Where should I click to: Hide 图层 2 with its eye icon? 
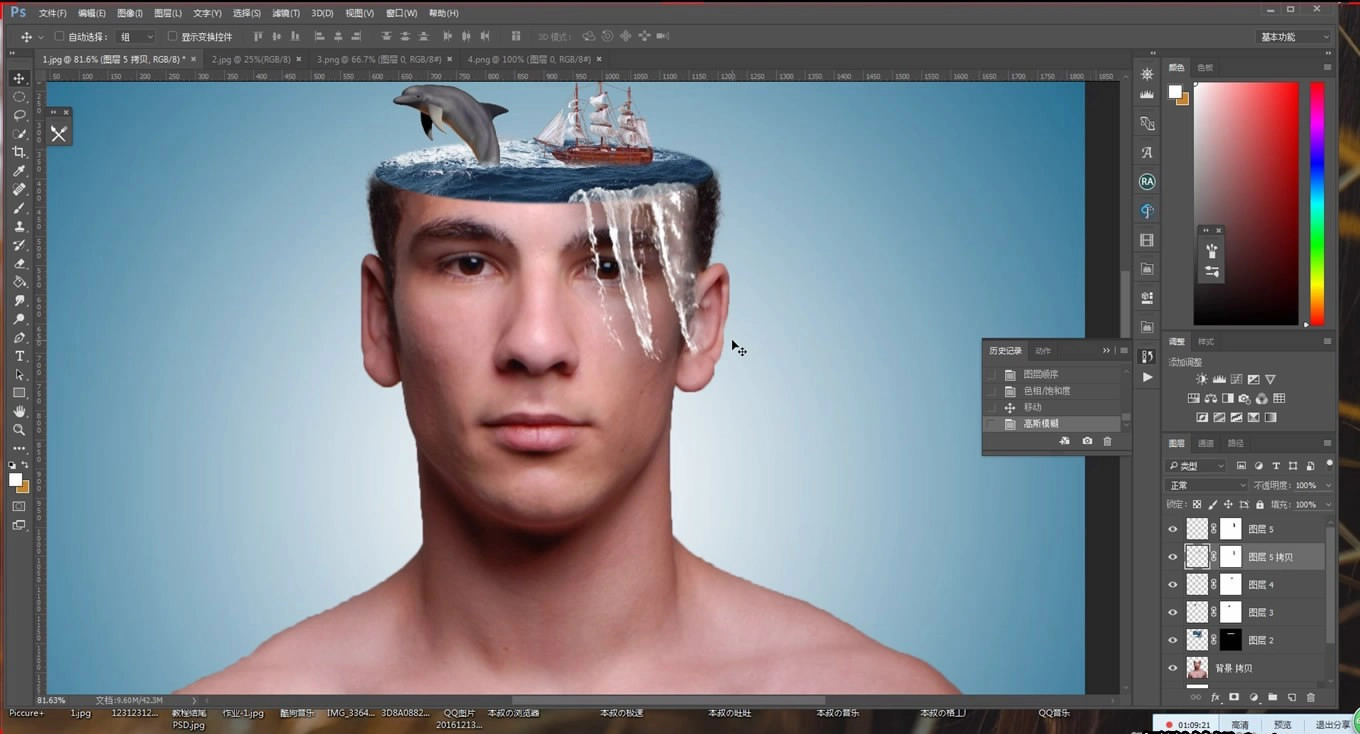[1173, 640]
